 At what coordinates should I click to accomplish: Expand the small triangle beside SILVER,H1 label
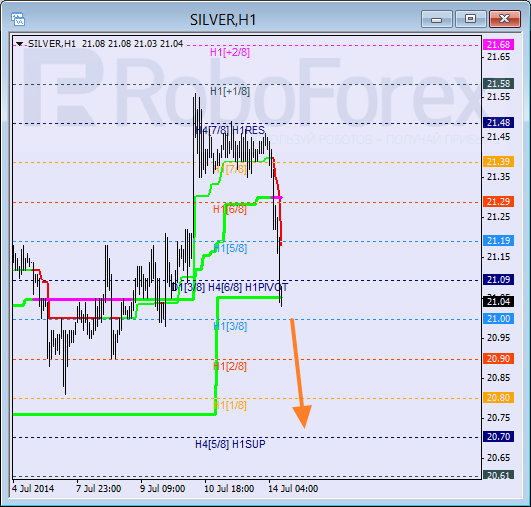point(20,44)
